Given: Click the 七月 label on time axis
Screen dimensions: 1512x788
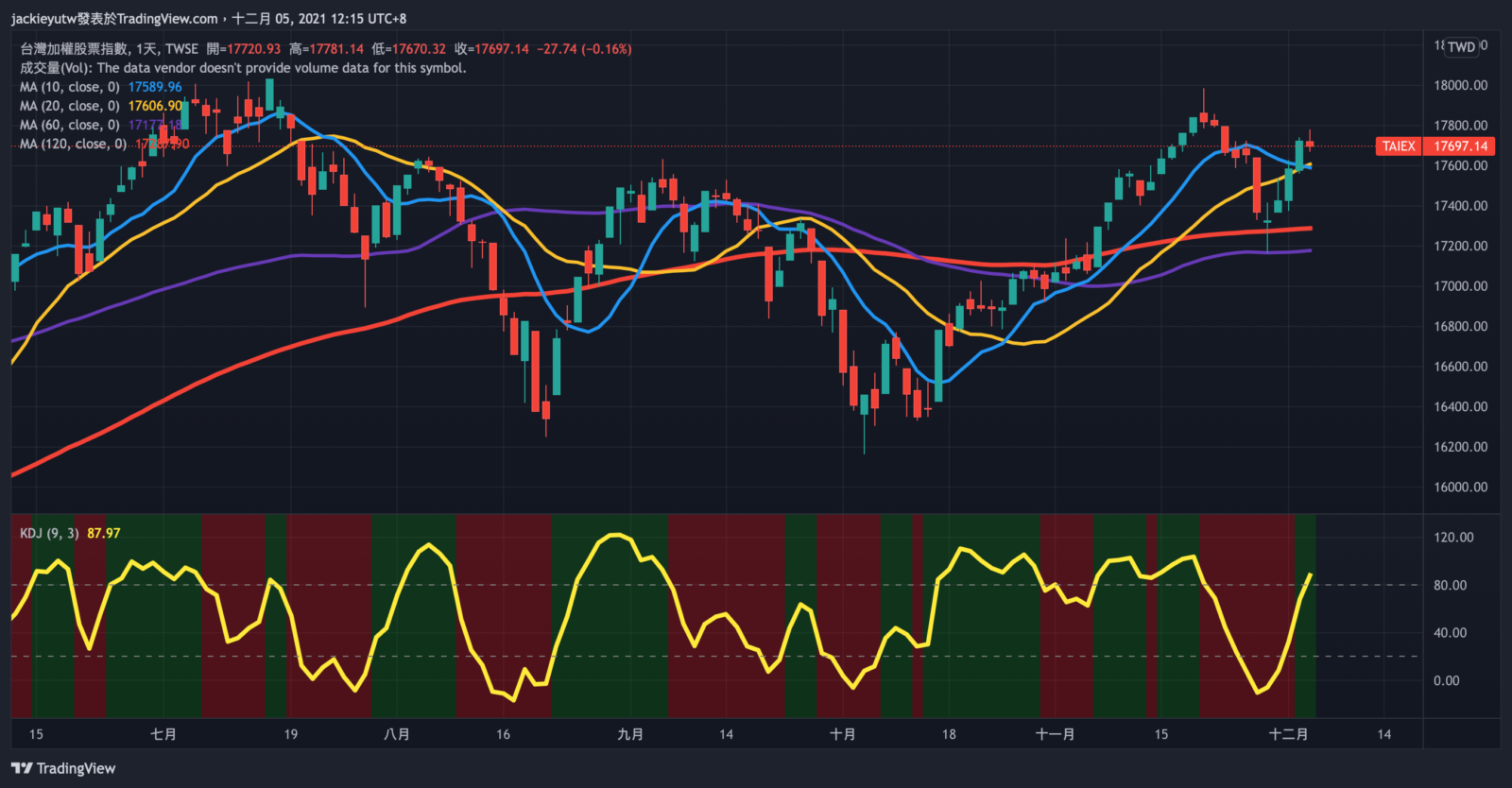Looking at the screenshot, I should 163,734.
